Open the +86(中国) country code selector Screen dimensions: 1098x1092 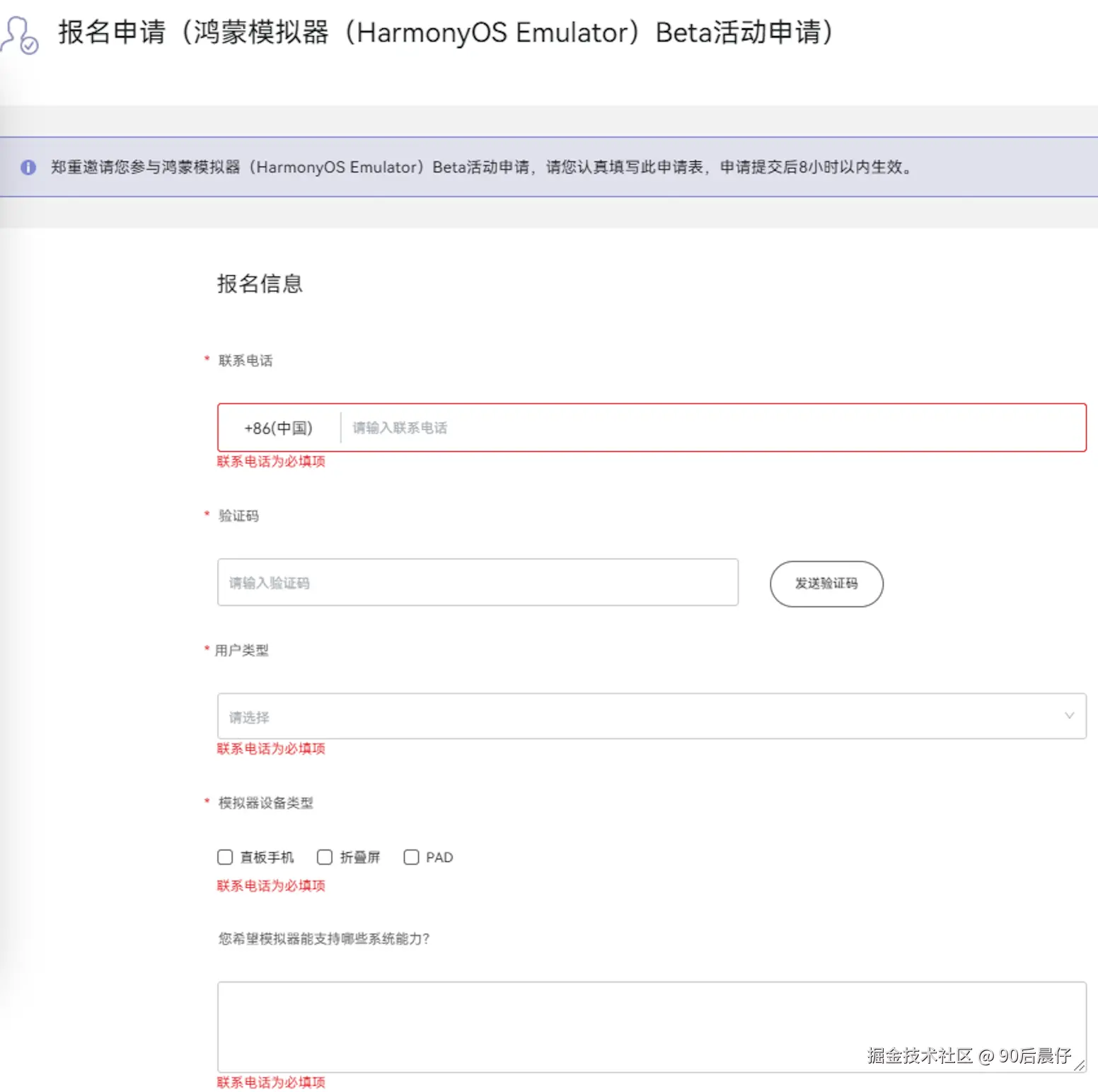point(278,428)
